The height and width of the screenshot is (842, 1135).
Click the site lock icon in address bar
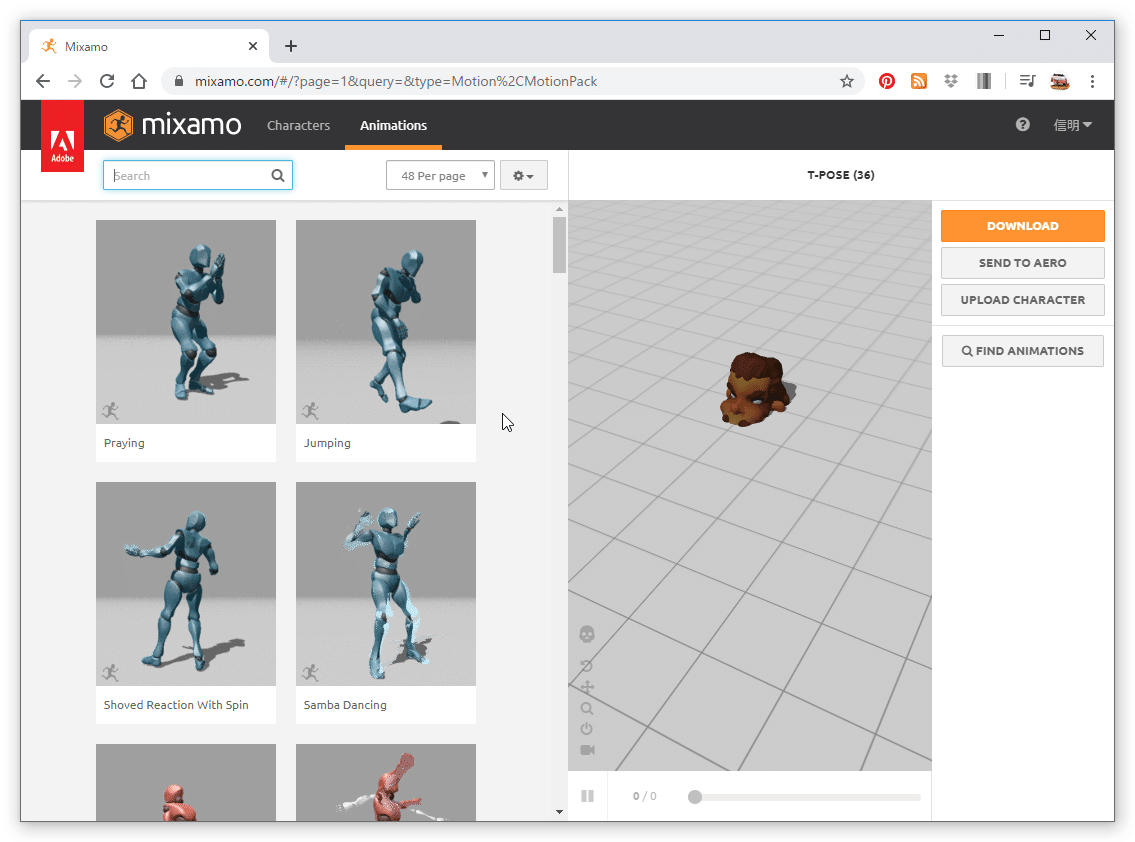(178, 81)
